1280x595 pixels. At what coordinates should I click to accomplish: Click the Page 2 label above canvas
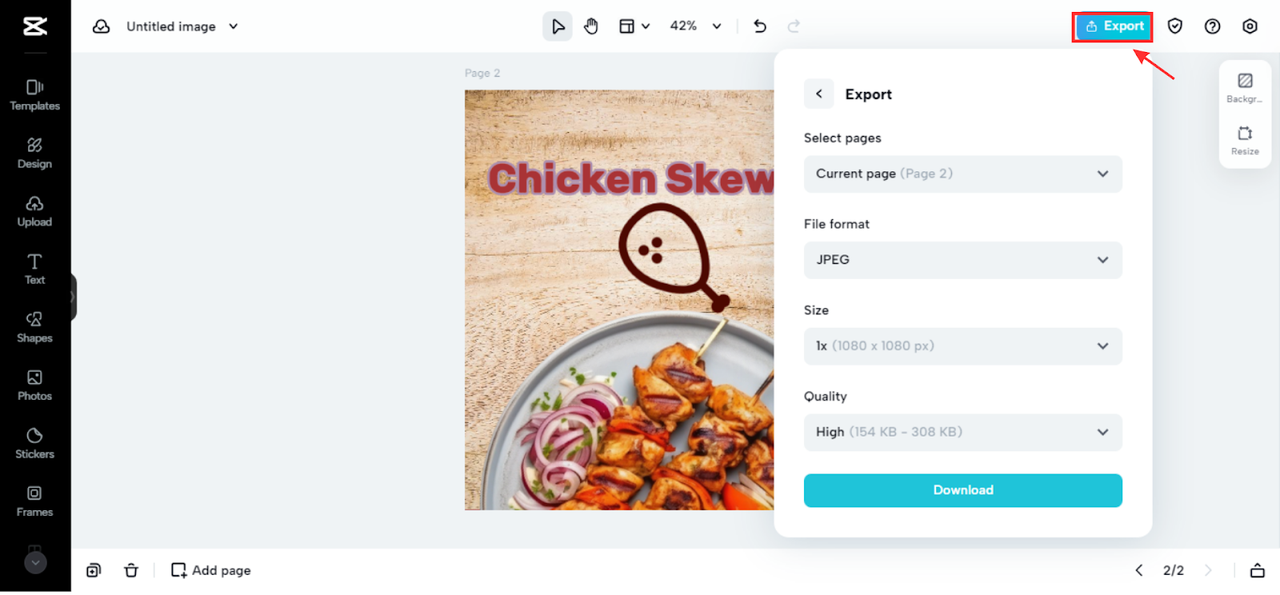tap(482, 73)
